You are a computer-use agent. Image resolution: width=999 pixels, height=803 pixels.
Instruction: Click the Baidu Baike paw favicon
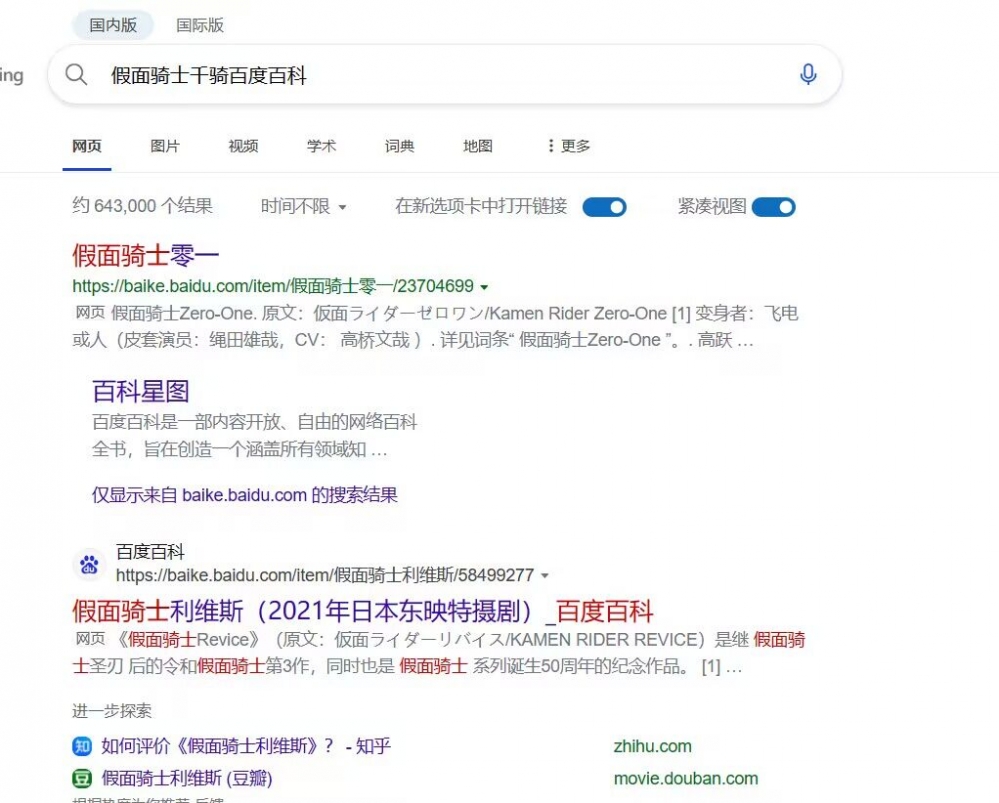[x=89, y=564]
